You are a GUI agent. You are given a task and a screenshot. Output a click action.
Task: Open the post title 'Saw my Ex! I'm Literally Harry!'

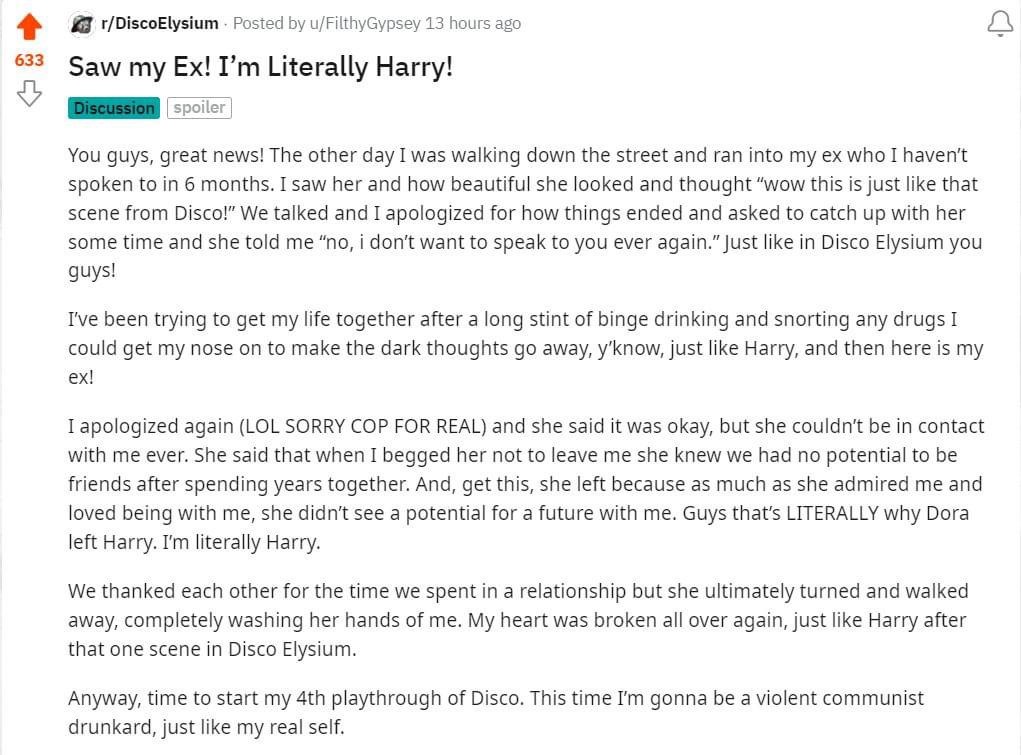(260, 66)
